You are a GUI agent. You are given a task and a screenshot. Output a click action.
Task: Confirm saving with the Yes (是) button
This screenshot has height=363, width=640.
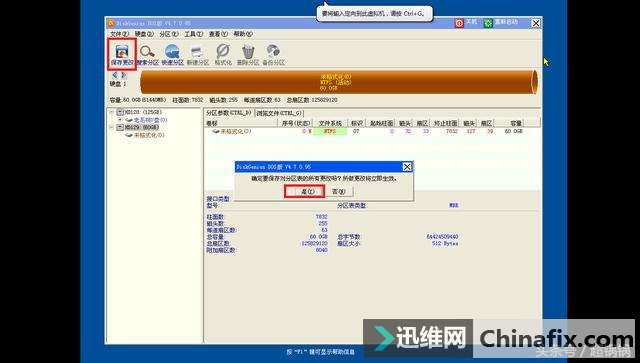click(x=305, y=191)
